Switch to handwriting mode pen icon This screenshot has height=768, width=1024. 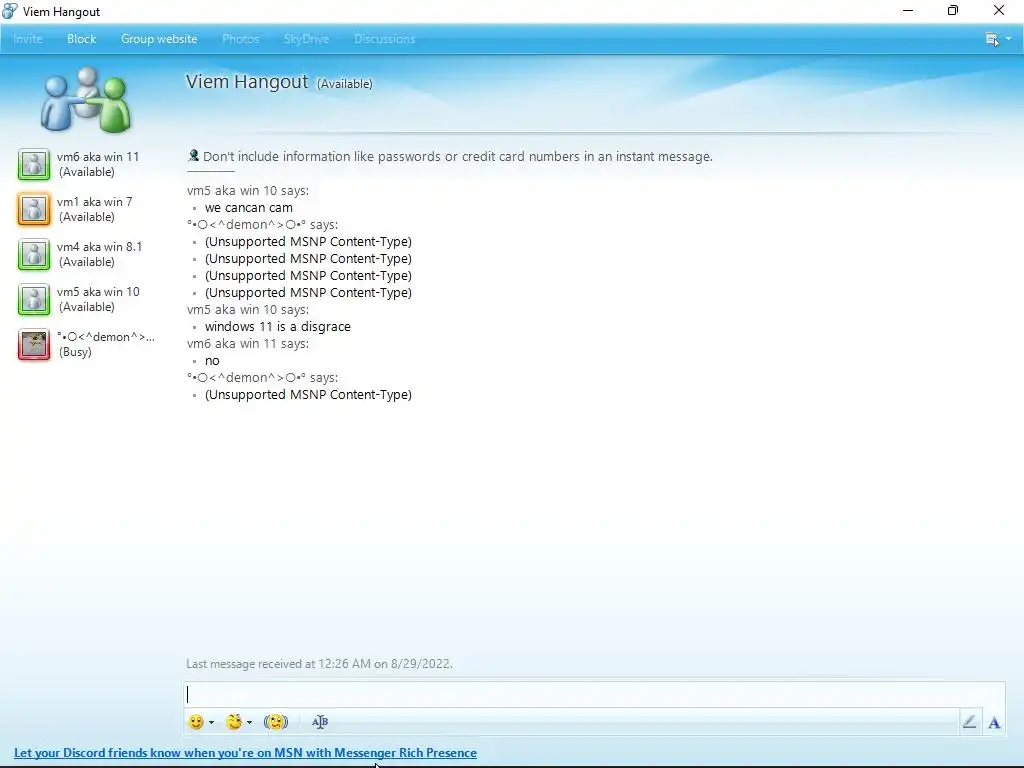pos(969,722)
